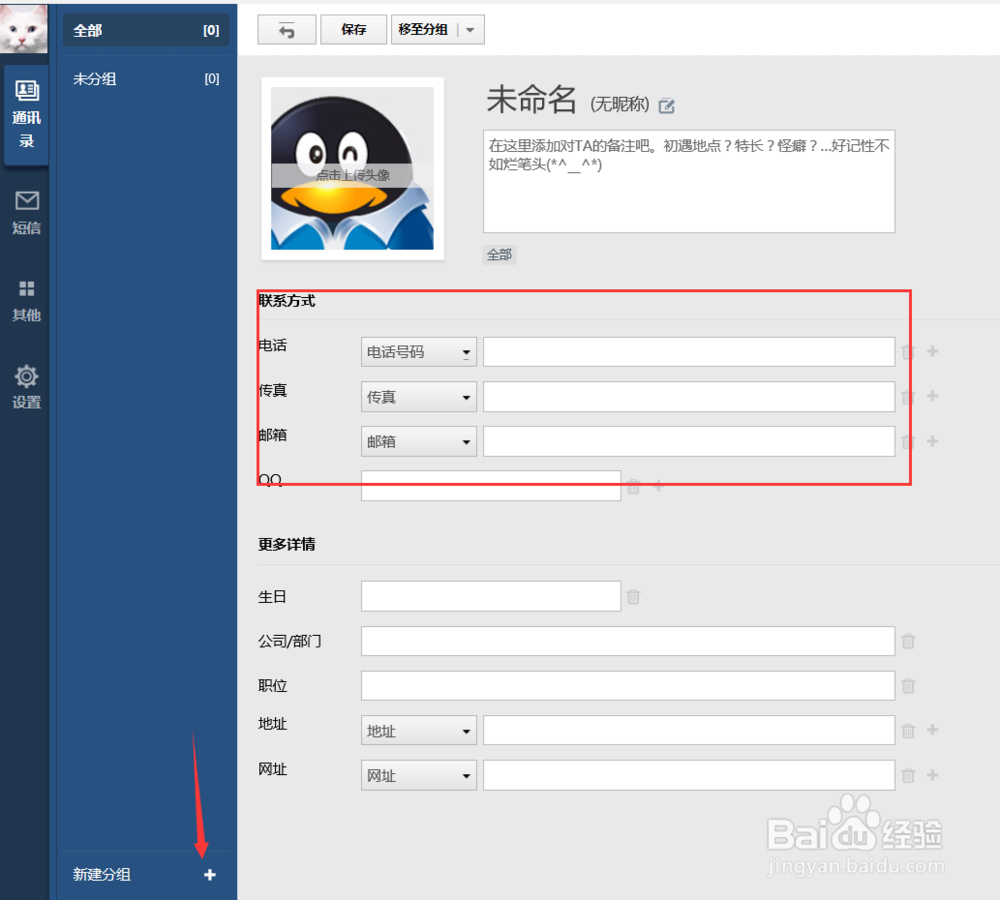
Task: Add another 网址 entry with the plus icon
Action: tap(932, 775)
